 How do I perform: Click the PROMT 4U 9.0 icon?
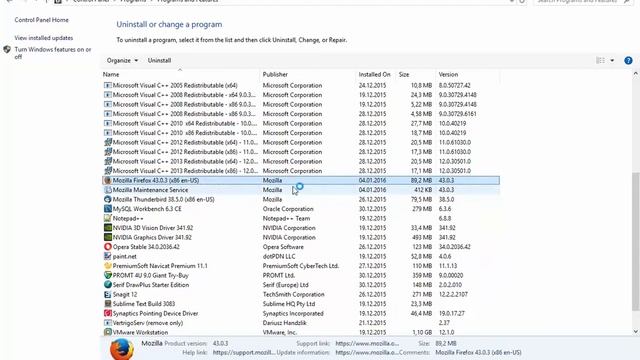point(107,275)
